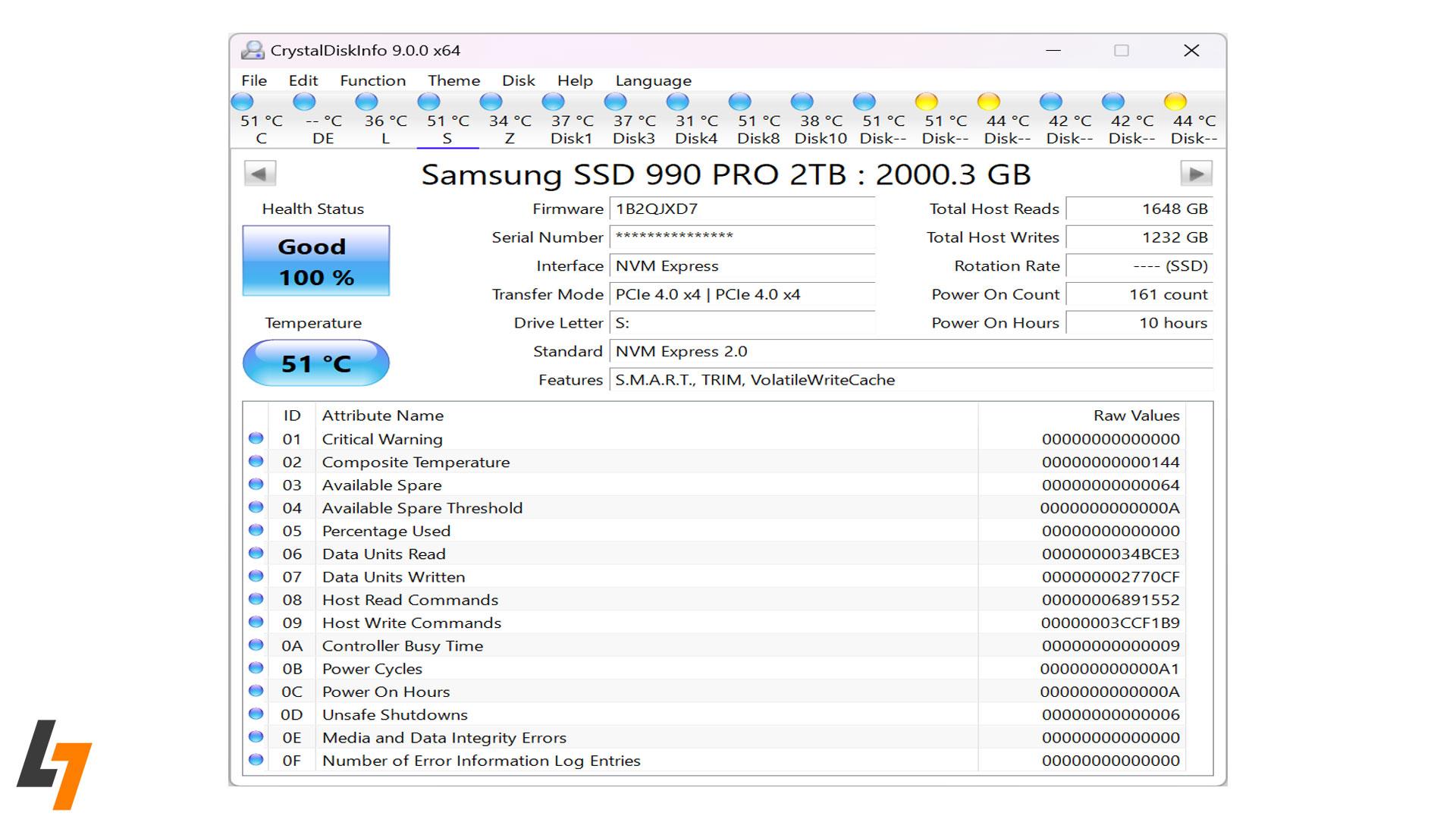Open the Theme menu

click(453, 80)
